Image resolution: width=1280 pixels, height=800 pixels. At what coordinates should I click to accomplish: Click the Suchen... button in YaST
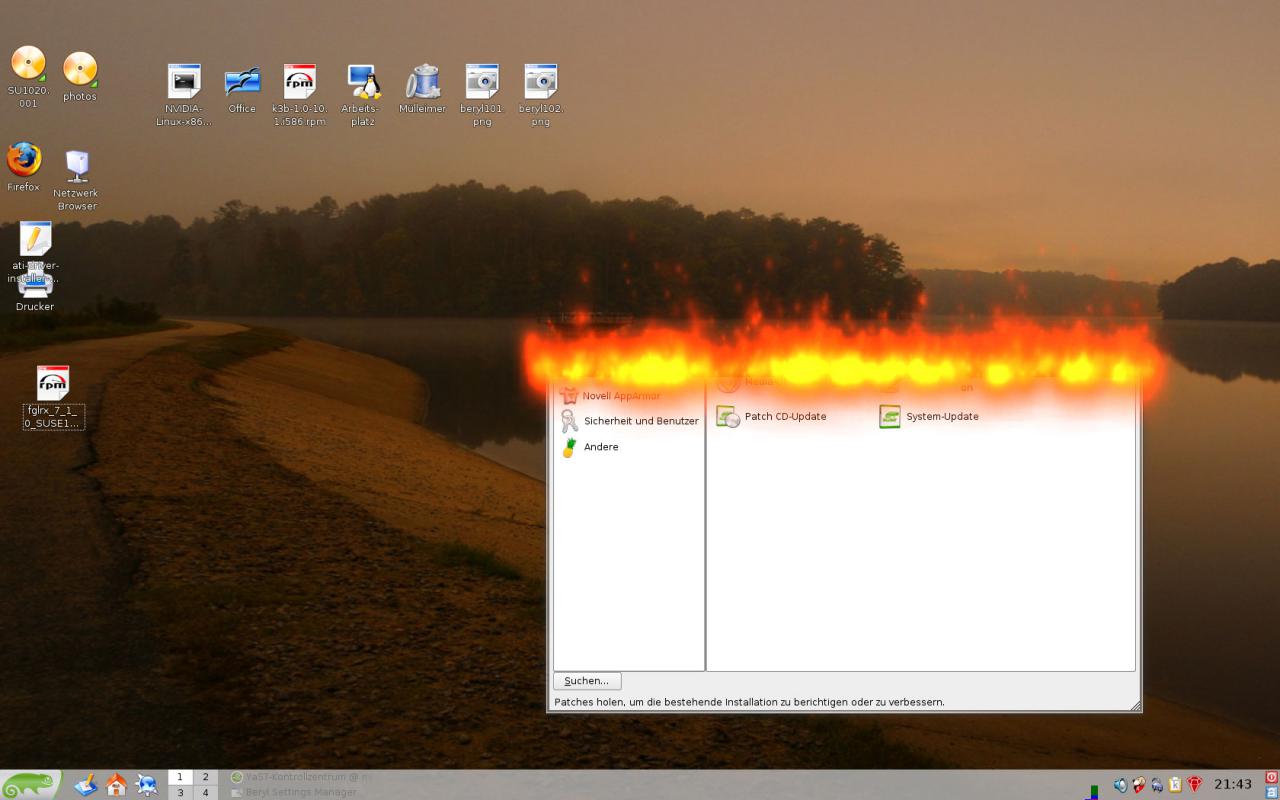coord(587,681)
